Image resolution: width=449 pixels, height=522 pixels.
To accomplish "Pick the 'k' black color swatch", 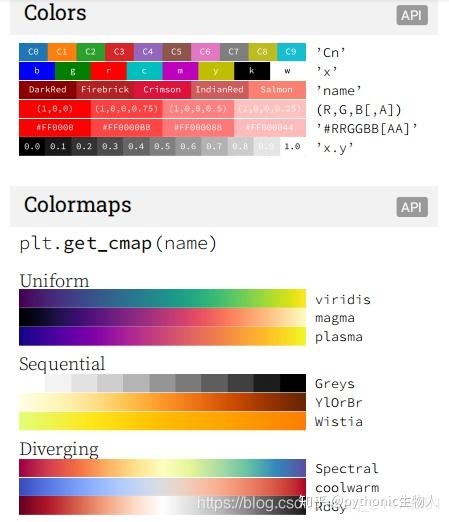I will (252, 71).
